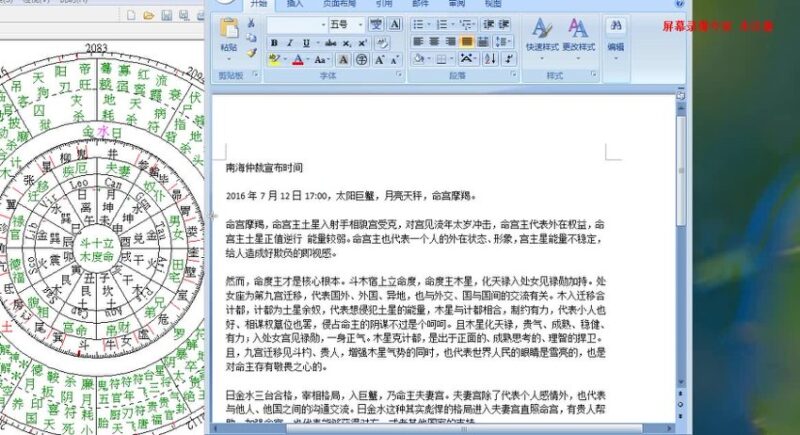This screenshot has width=800, height=435.
Task: Open the font (字体) dialog launcher
Action: pos(399,75)
